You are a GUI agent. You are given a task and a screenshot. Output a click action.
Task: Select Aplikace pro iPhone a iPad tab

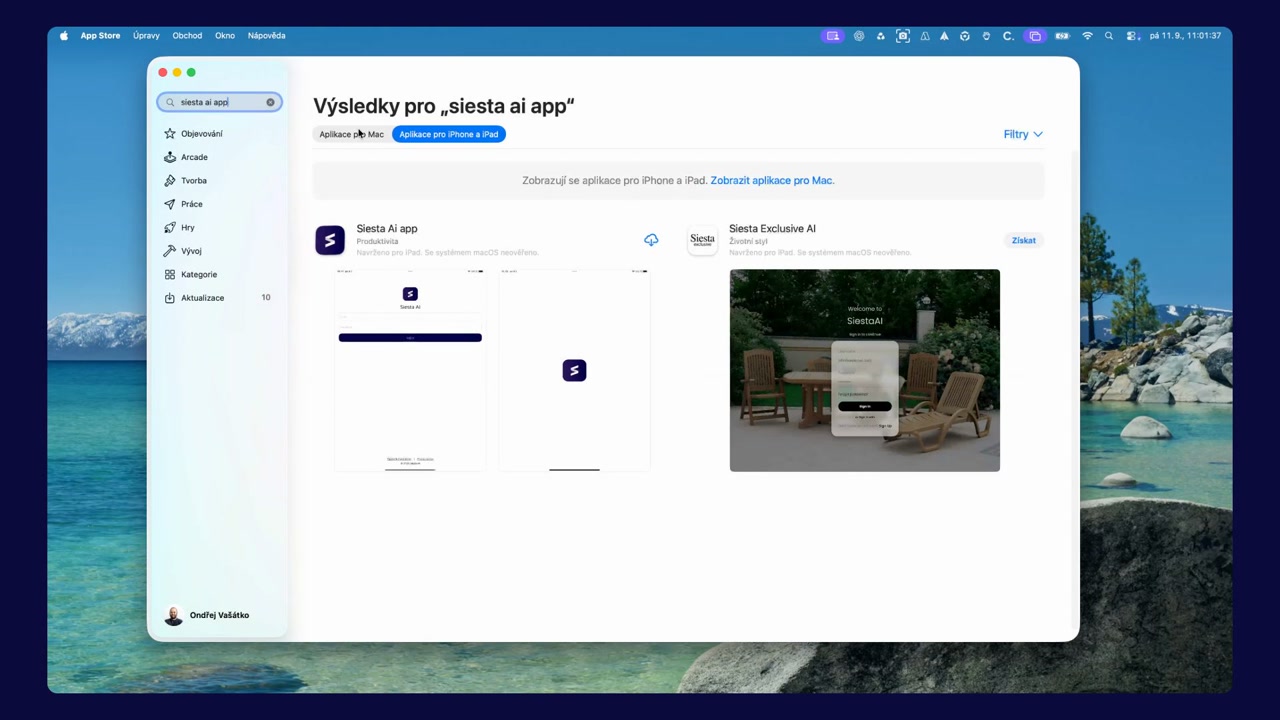[x=449, y=134]
